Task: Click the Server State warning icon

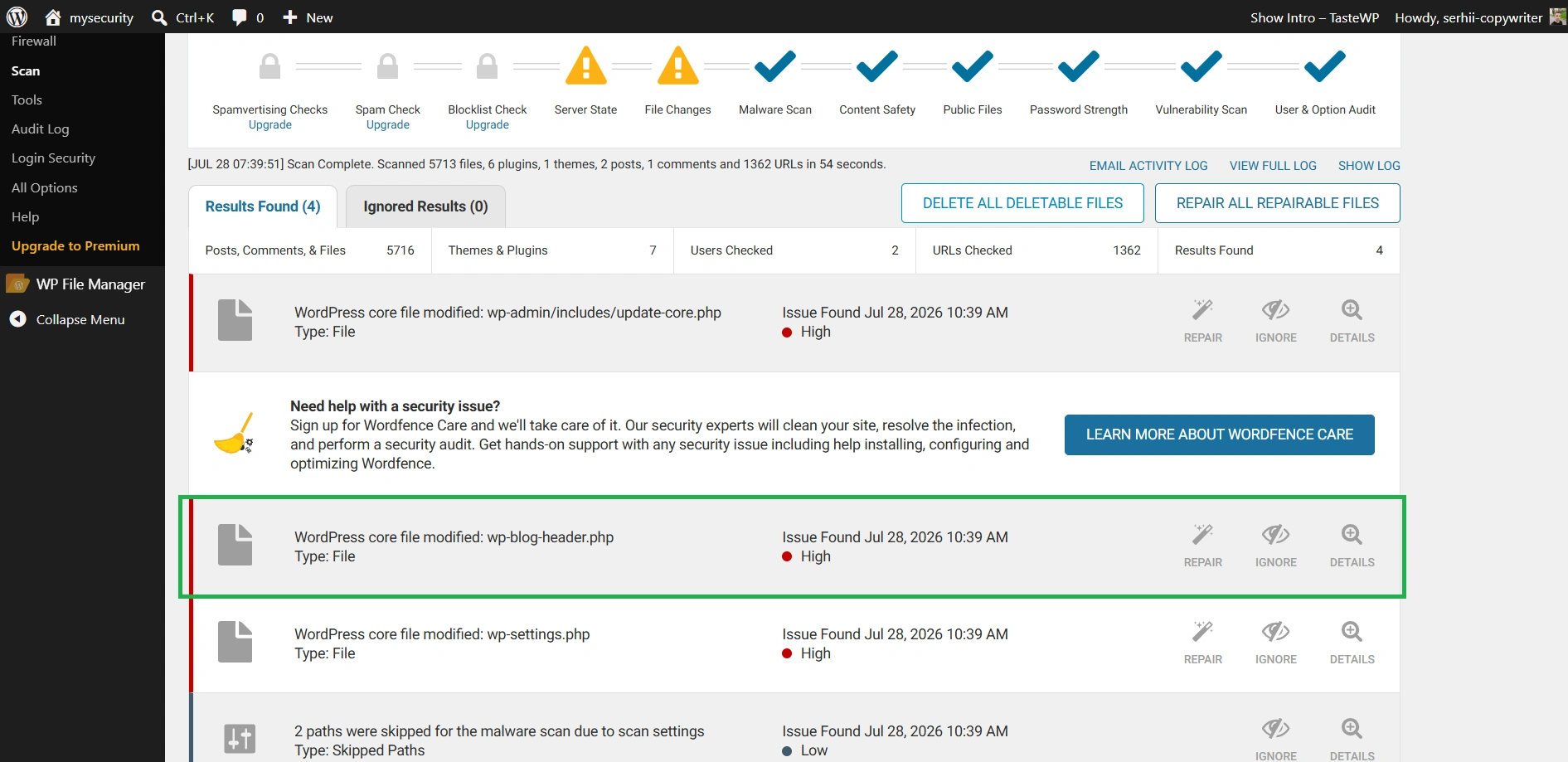Action: tap(586, 66)
